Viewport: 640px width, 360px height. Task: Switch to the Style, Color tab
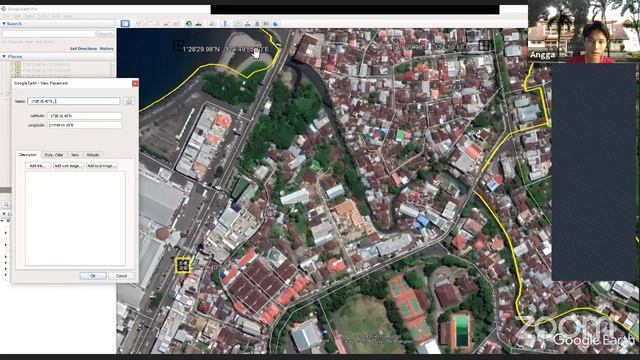point(54,155)
